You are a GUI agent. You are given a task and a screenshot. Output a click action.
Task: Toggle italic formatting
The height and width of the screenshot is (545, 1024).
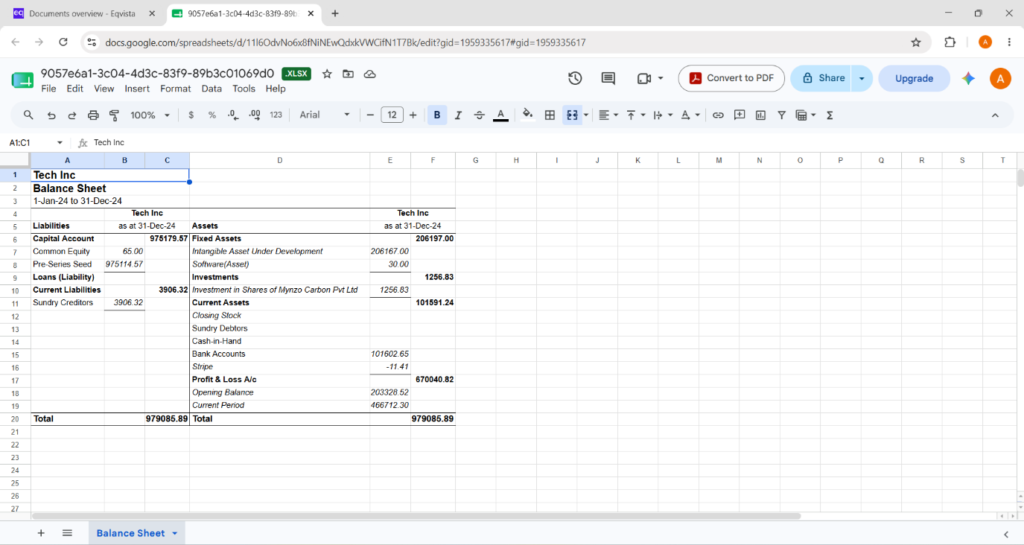coord(458,115)
